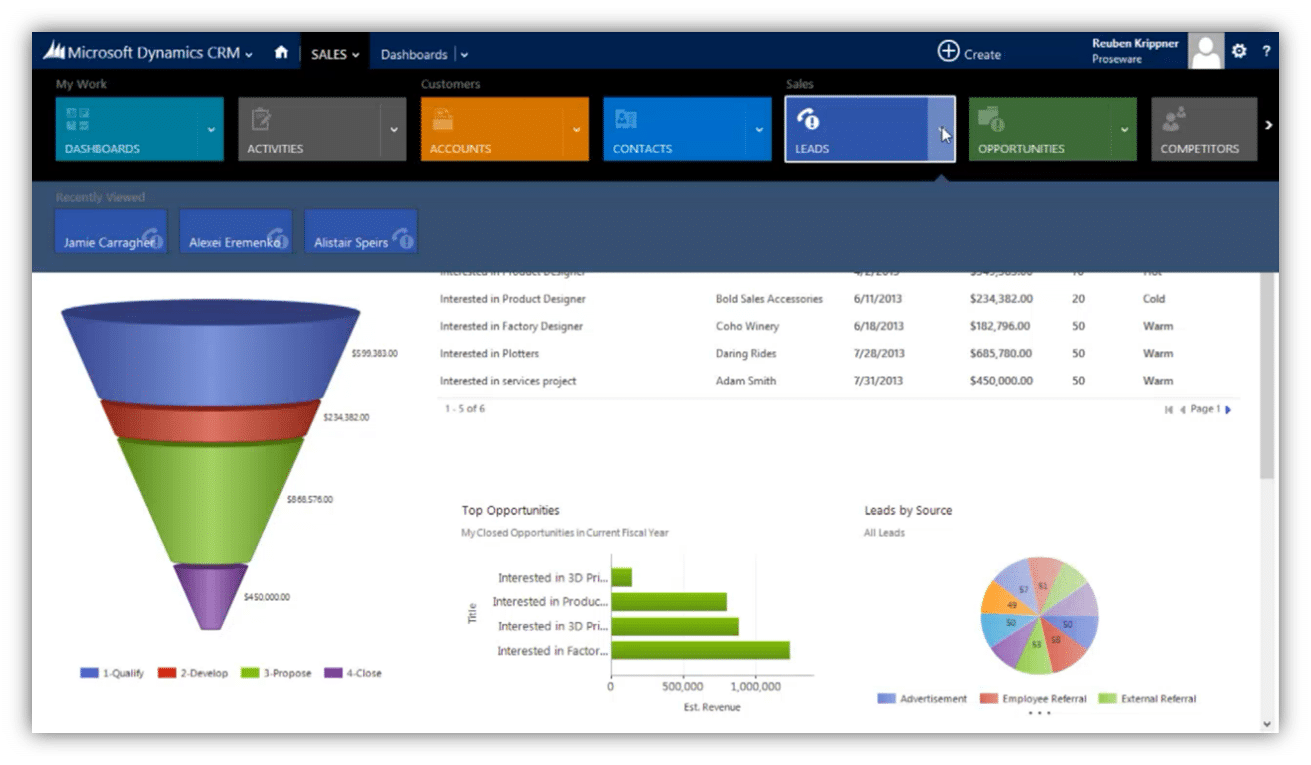Click the user profile avatar

(1206, 51)
